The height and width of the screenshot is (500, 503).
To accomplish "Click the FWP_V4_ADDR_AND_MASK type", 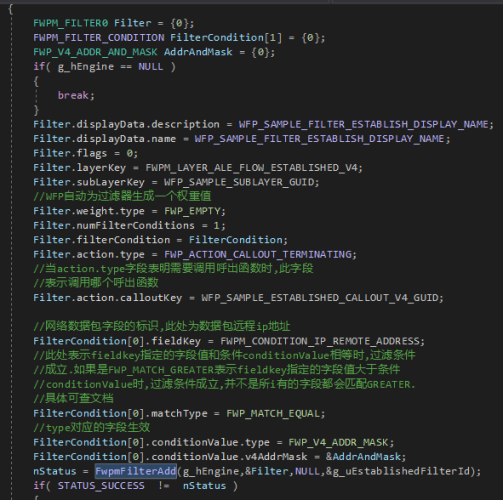I will click(x=95, y=52).
